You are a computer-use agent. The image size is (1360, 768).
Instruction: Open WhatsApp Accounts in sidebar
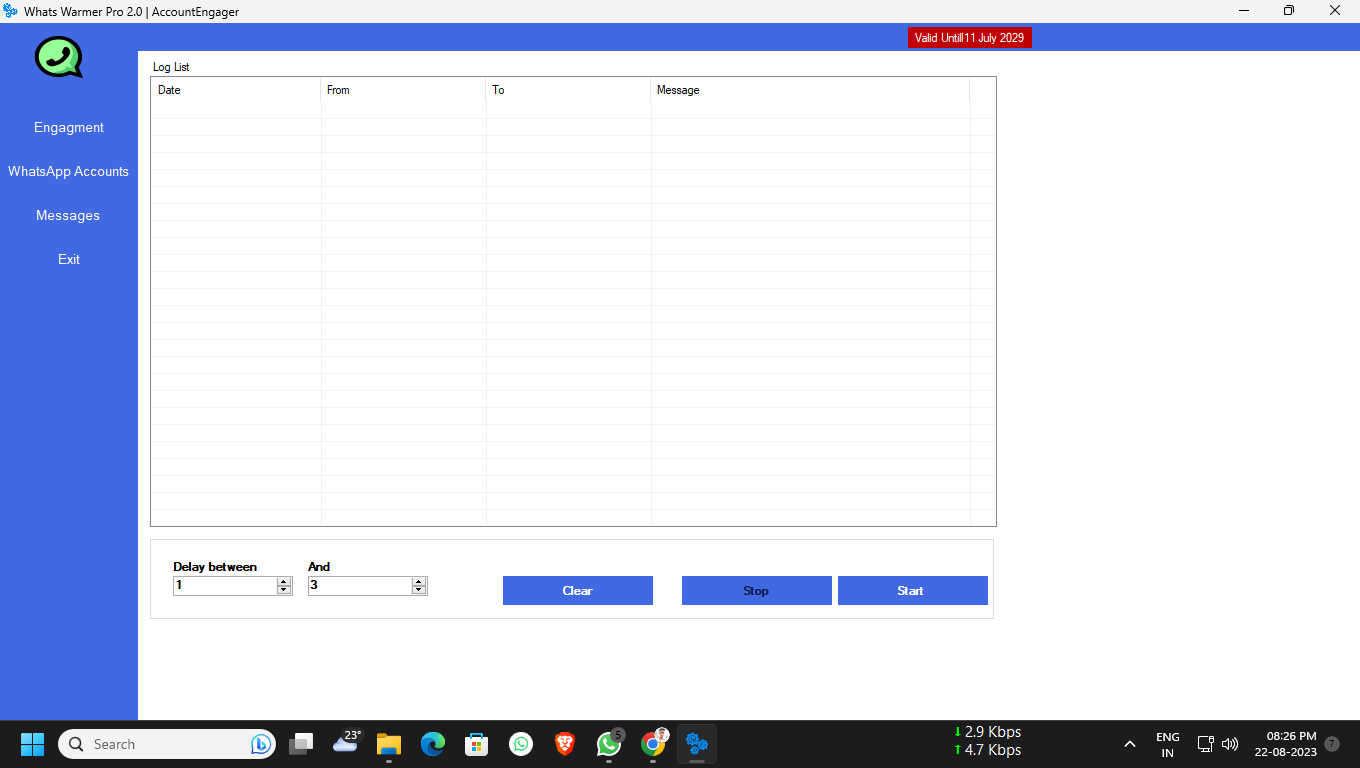(x=69, y=171)
